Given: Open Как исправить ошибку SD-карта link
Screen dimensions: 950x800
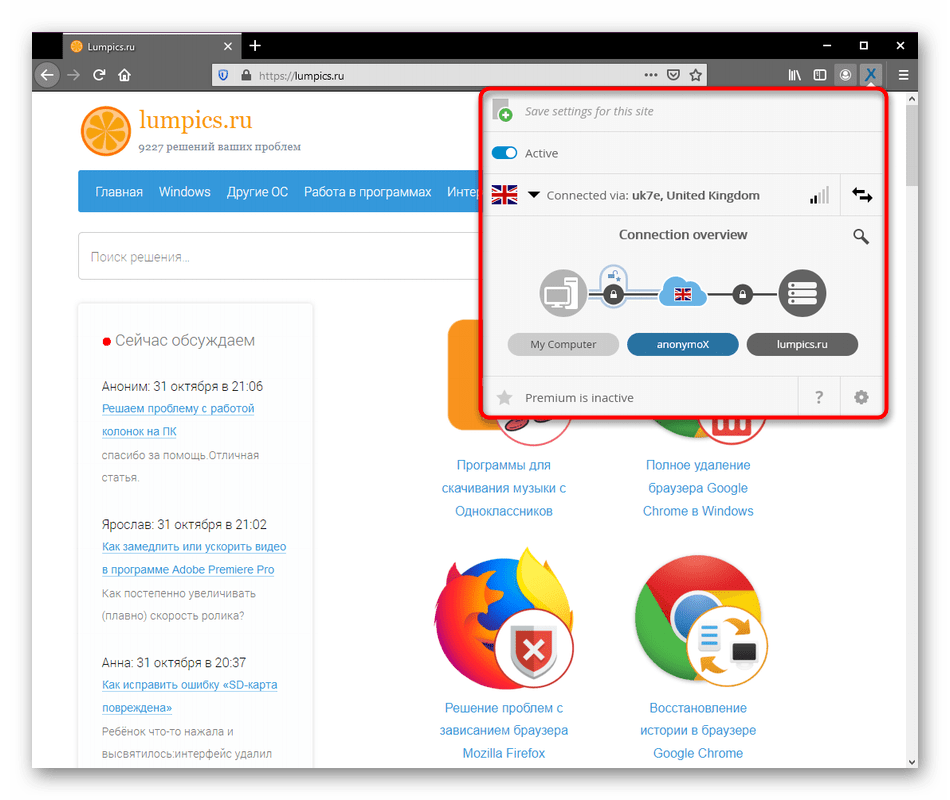Looking at the screenshot, I should [x=190, y=696].
